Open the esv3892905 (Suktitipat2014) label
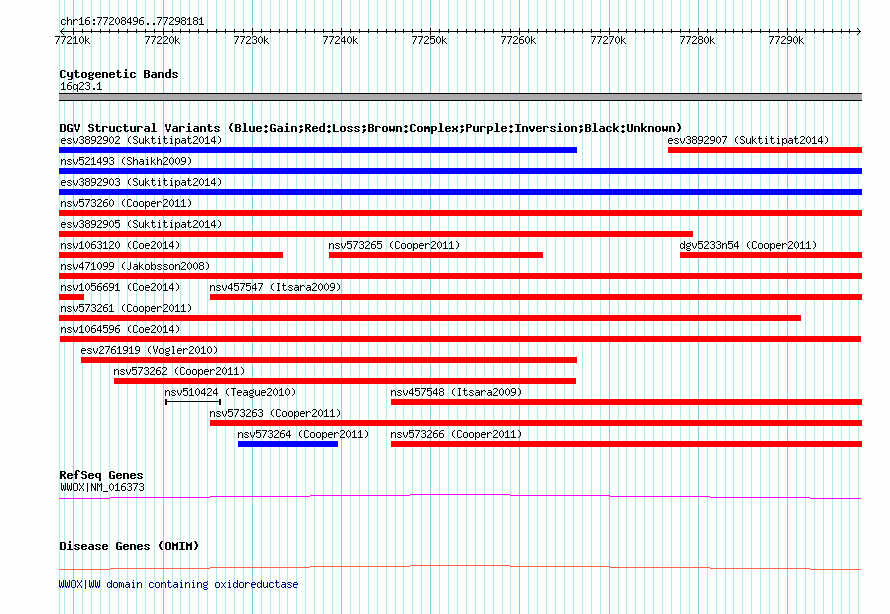Screen dimensions: 890x614 [141, 224]
